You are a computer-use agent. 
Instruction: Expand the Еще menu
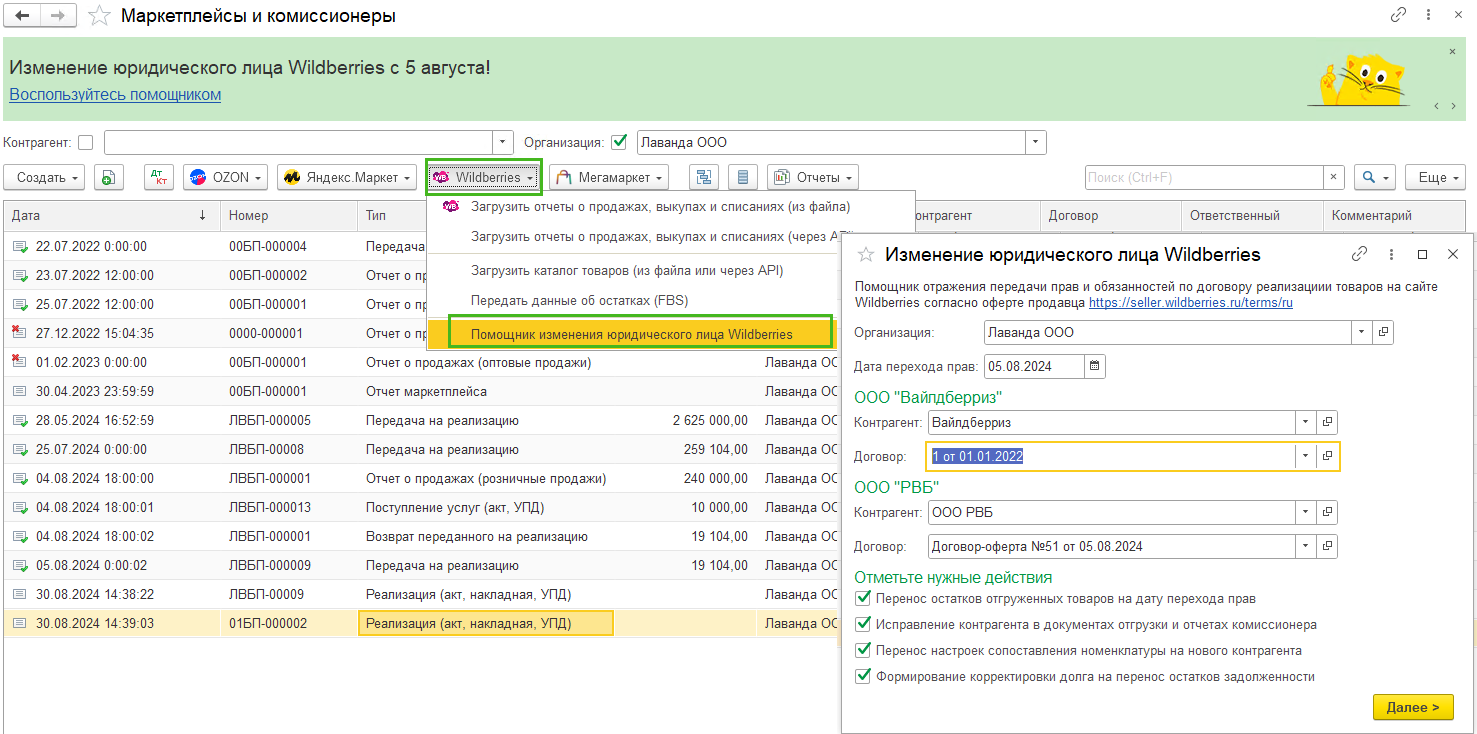(x=1435, y=177)
